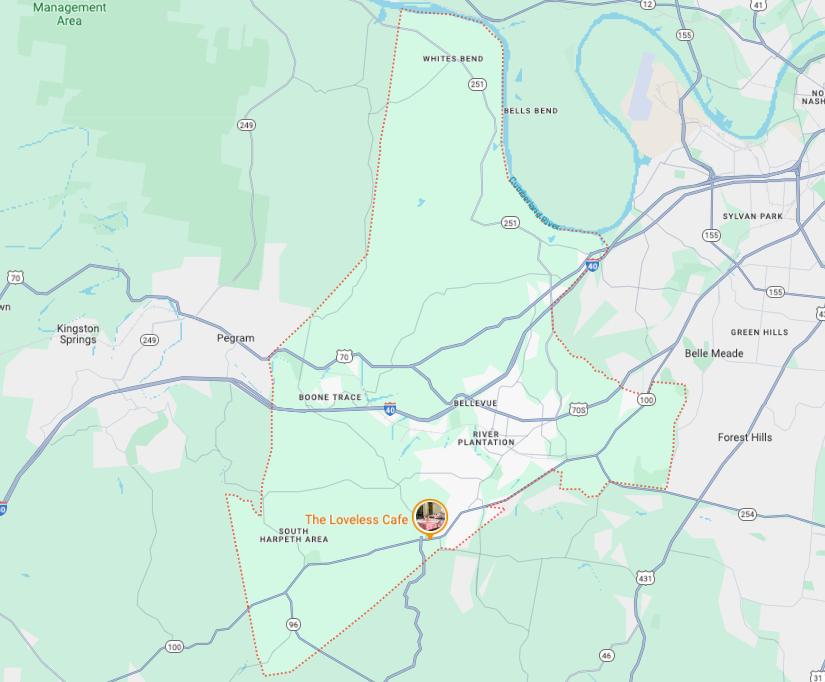Viewport: 825px width, 682px height.
Task: Click the US 70S highway shield
Action: point(578,409)
